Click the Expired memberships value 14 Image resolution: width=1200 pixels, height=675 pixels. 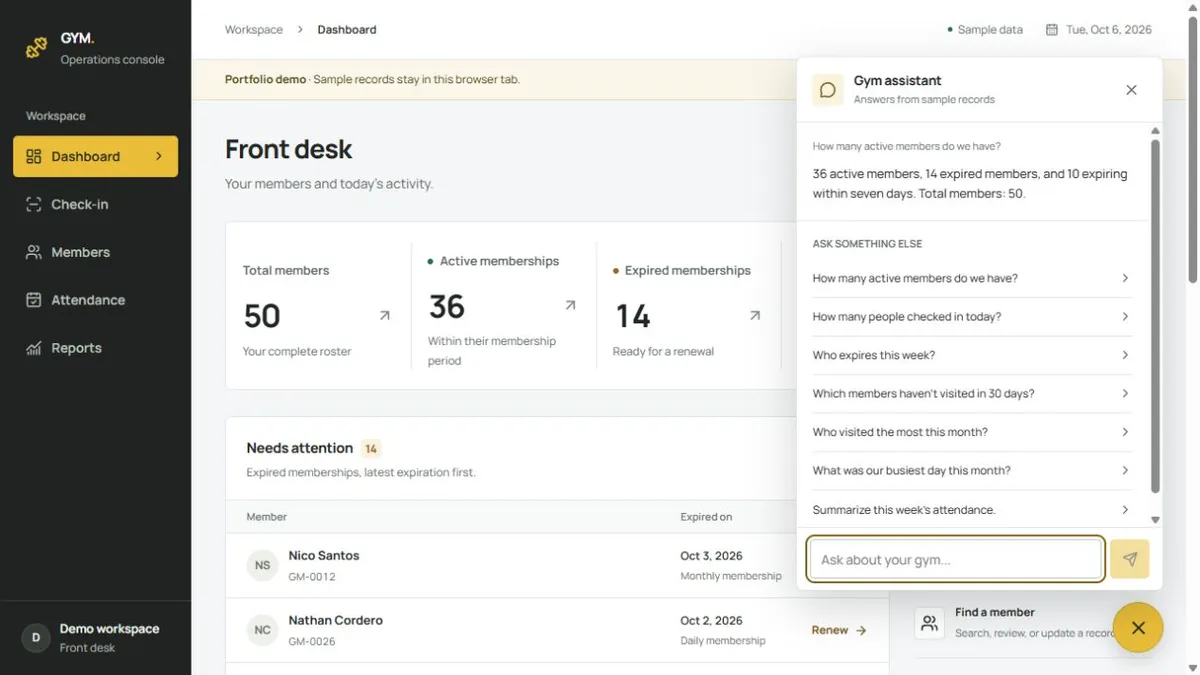632,316
